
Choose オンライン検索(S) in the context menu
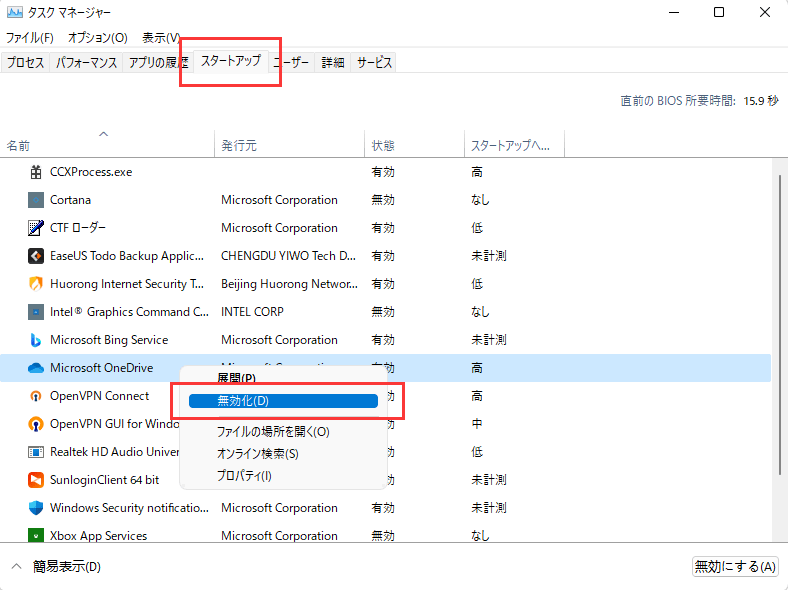(x=258, y=454)
